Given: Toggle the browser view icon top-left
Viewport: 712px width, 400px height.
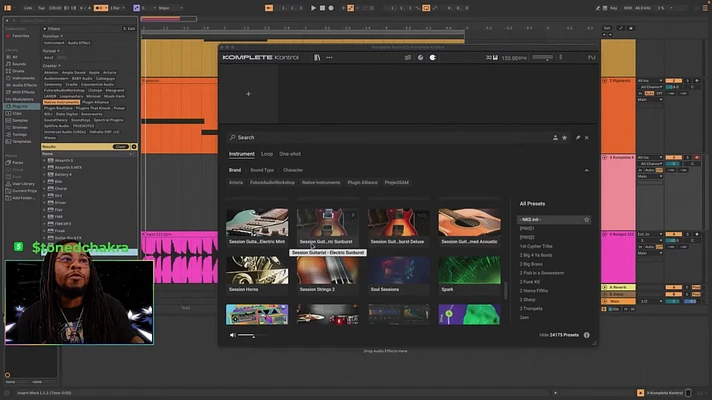Looking at the screenshot, I should (8, 8).
